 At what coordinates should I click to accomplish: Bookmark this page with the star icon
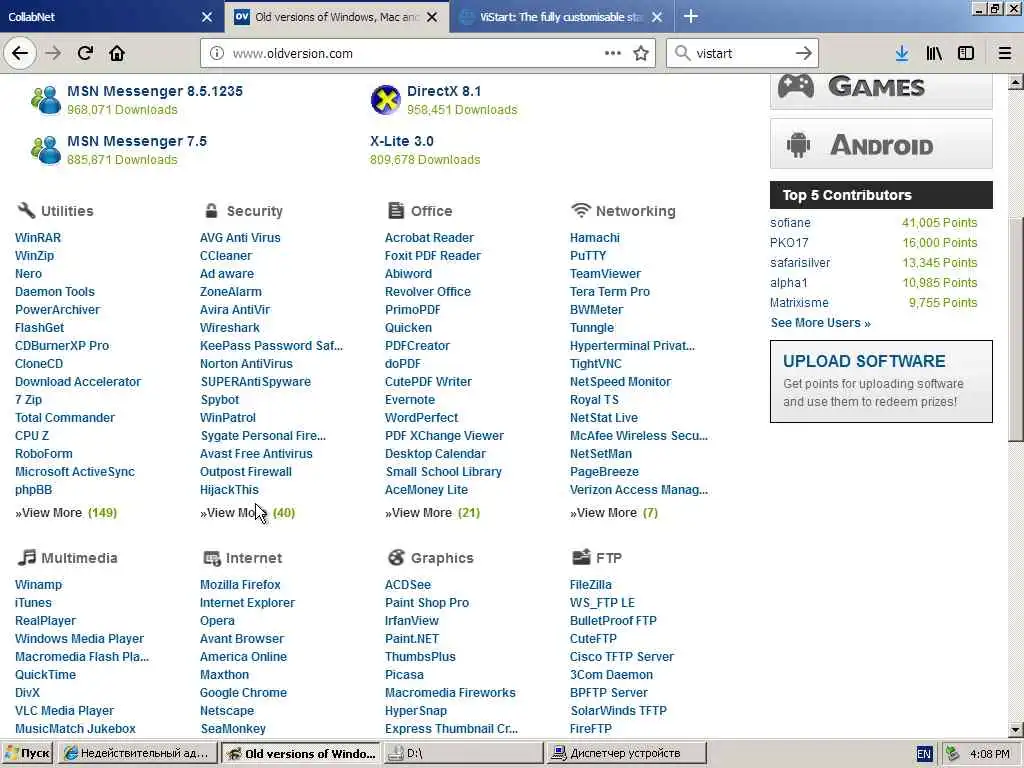641,54
